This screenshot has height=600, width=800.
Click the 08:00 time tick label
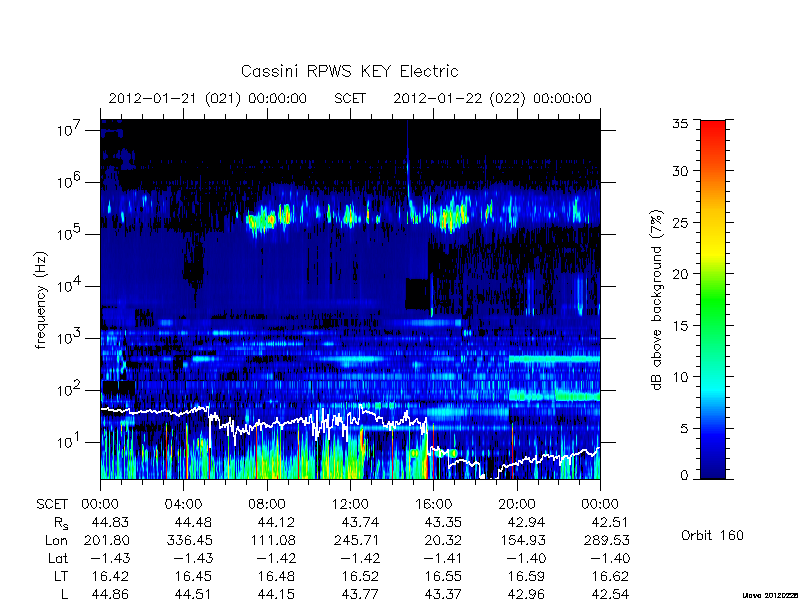[267, 505]
